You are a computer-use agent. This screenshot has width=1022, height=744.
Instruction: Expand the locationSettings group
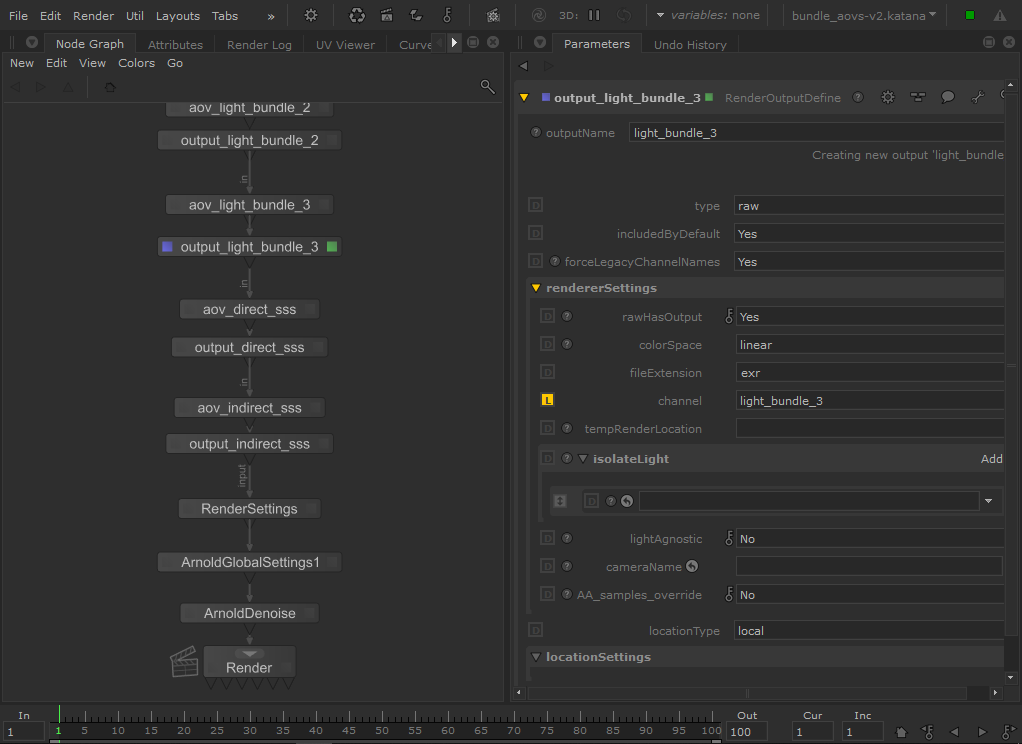[x=536, y=657]
